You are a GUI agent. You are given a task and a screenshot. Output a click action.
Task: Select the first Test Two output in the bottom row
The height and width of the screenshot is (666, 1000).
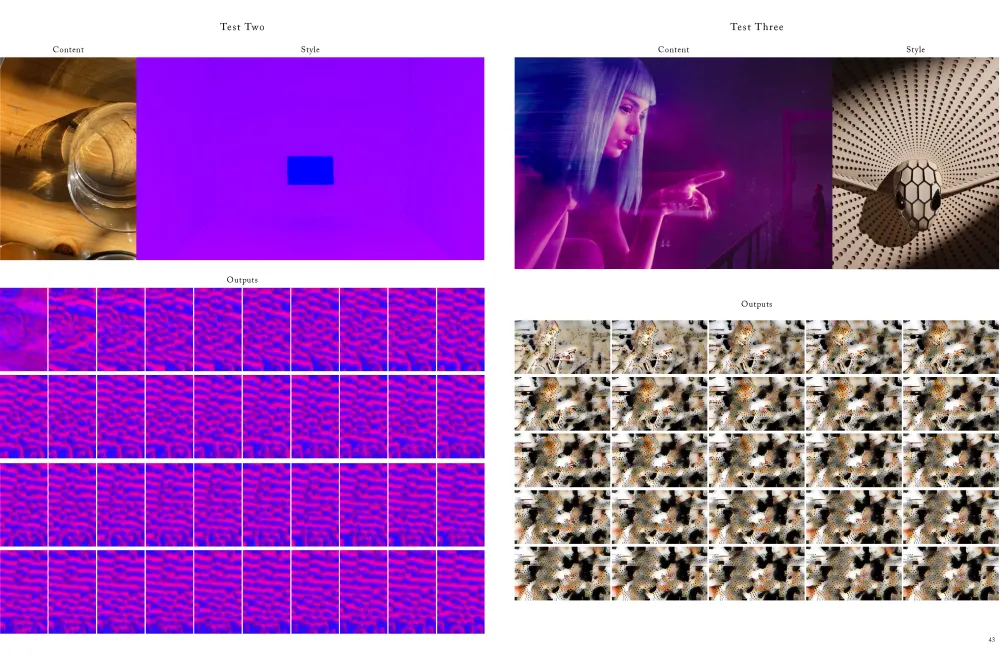[24, 591]
